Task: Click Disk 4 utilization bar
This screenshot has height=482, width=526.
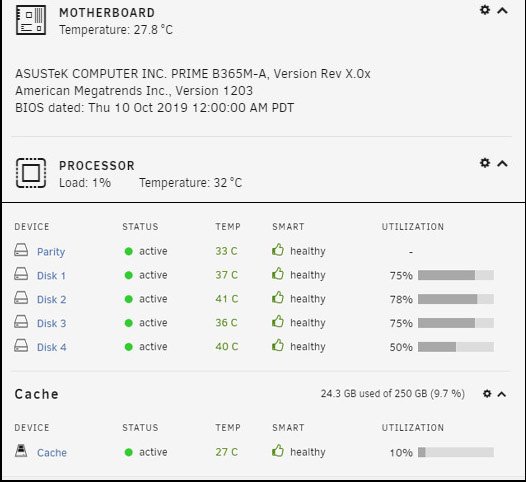Action: tap(456, 347)
